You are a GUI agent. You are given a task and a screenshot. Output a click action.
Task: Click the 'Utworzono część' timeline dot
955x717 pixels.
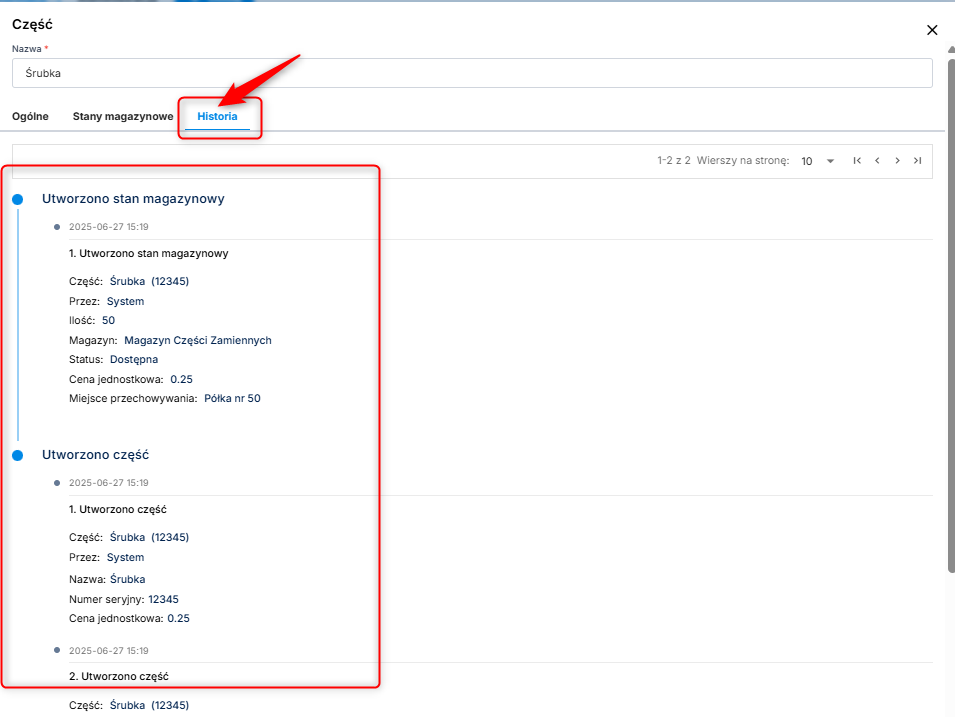(17, 456)
